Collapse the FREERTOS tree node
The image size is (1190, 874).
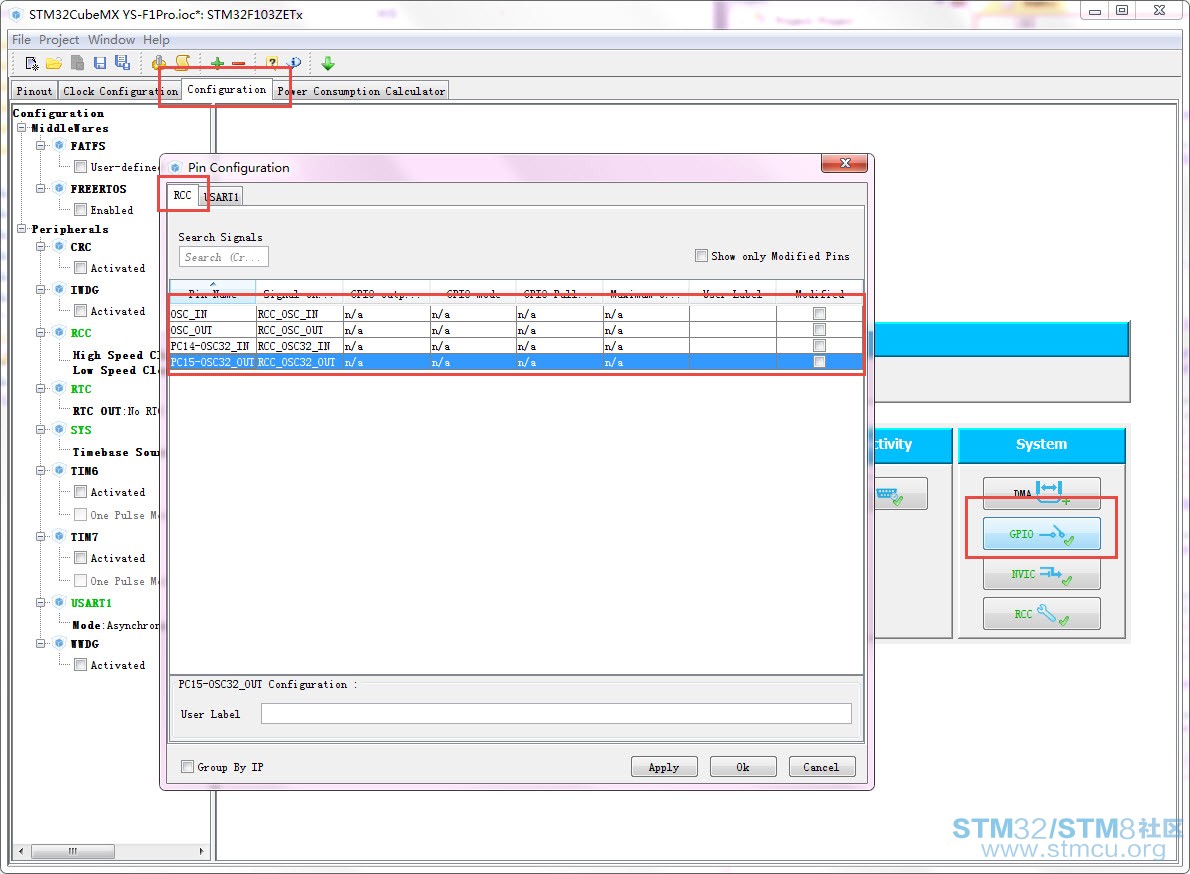(41, 188)
